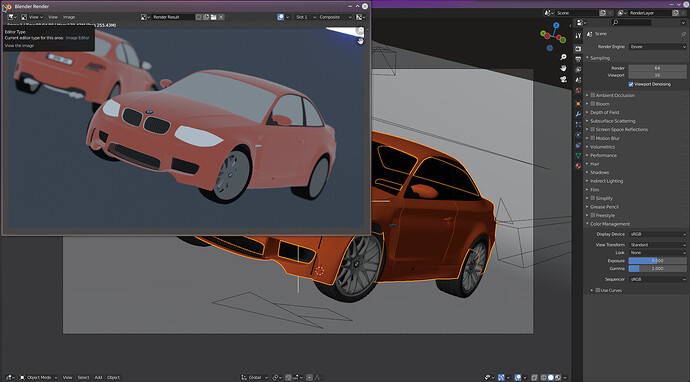
Task: Open the Object Mode dropdown
Action: pos(38,377)
